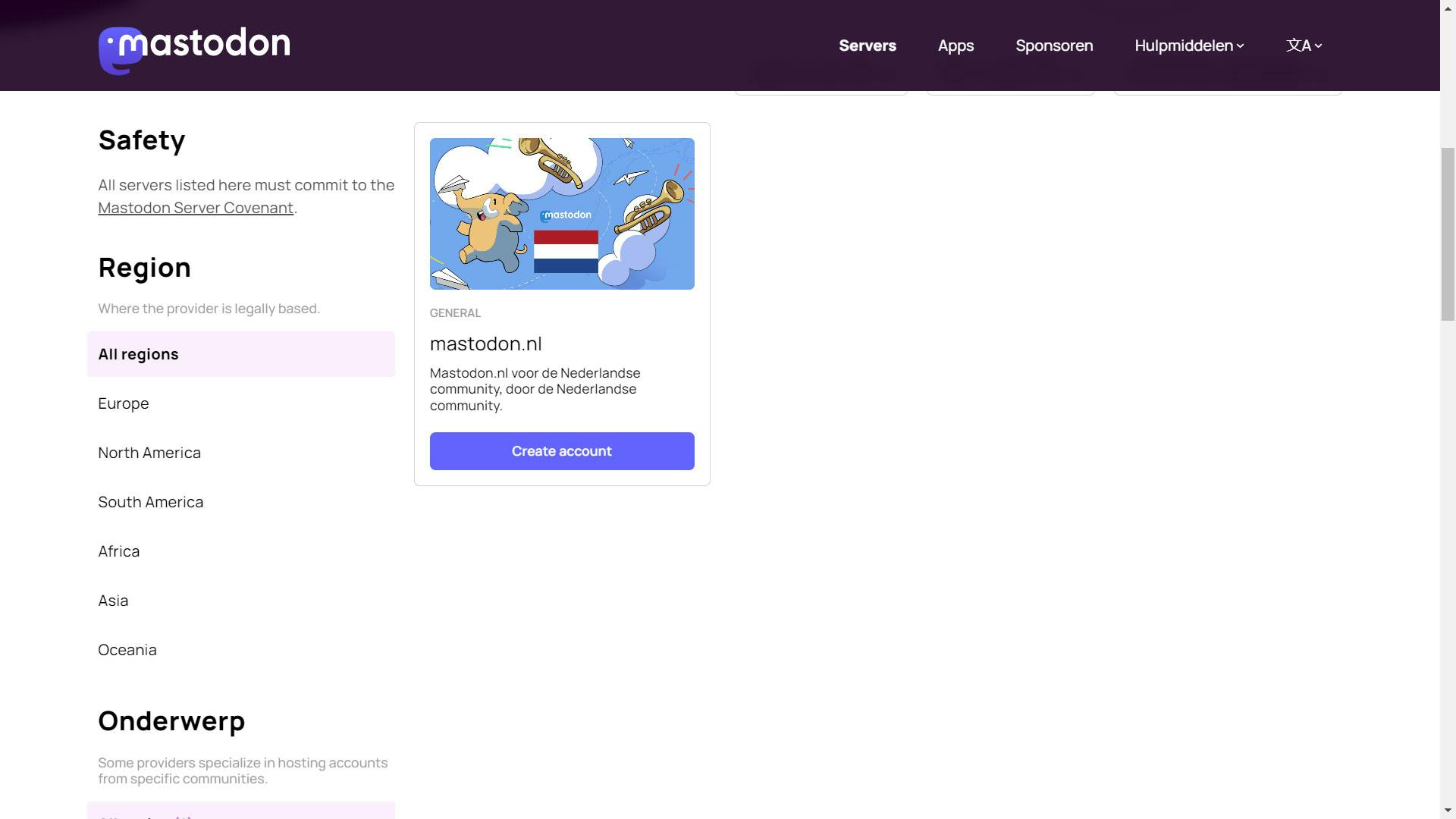Select the All regions filter
The image size is (1456, 819).
pos(240,354)
